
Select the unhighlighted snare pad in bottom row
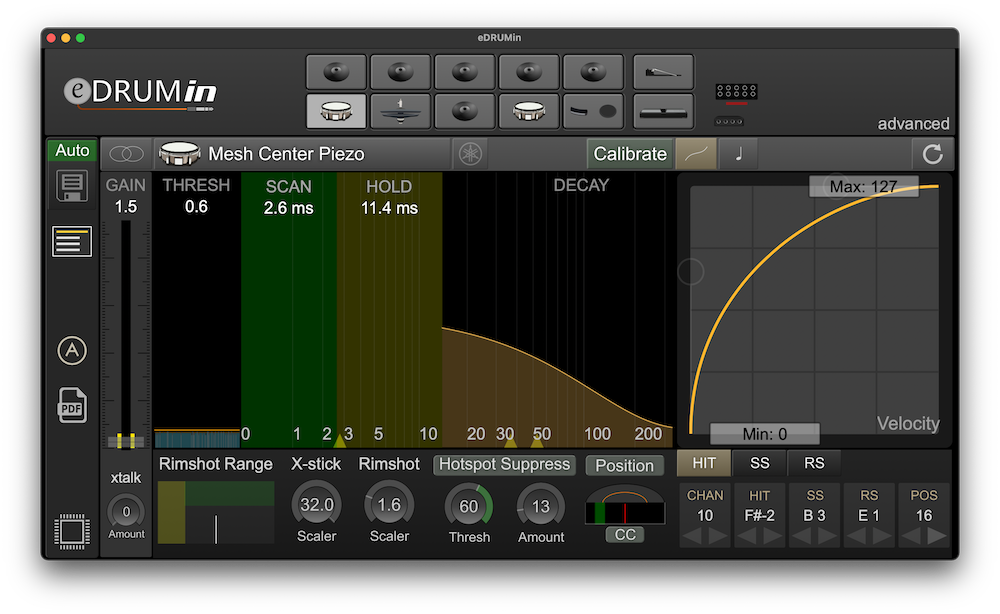(x=529, y=111)
